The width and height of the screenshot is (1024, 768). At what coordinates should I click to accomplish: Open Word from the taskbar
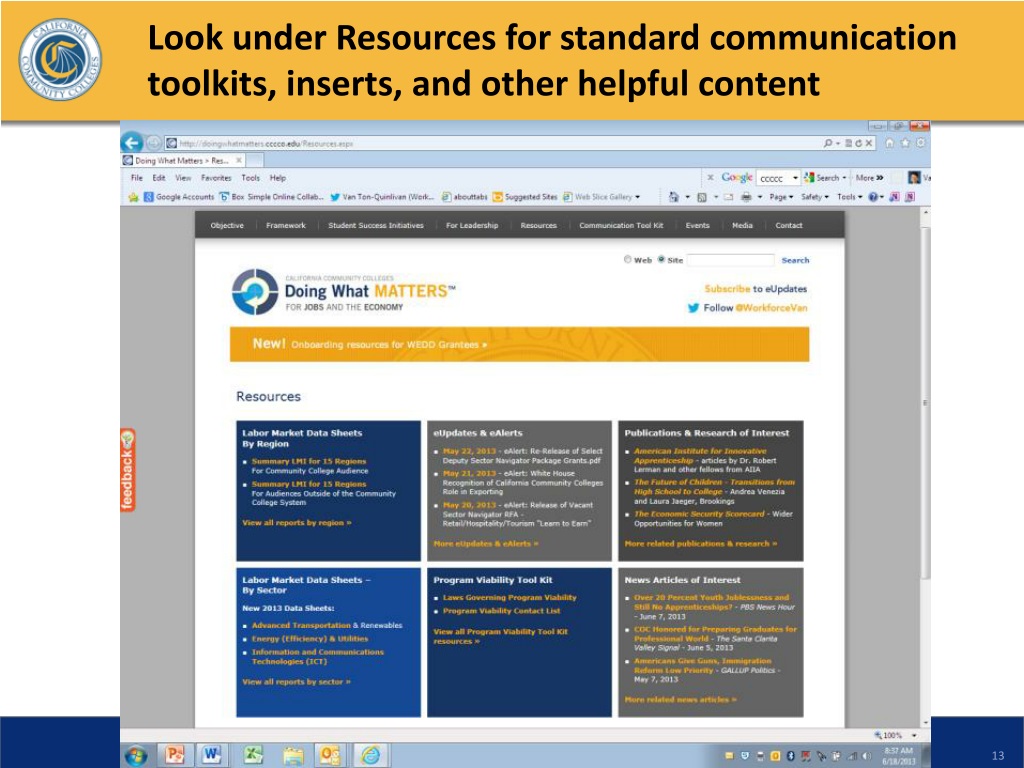pyautogui.click(x=211, y=755)
